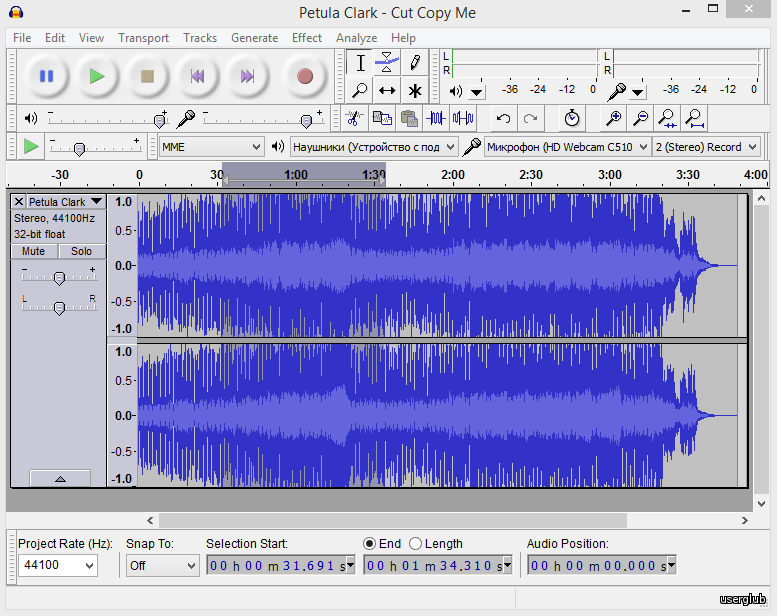The image size is (777, 616).
Task: Copy the selected audio
Action: tap(382, 118)
